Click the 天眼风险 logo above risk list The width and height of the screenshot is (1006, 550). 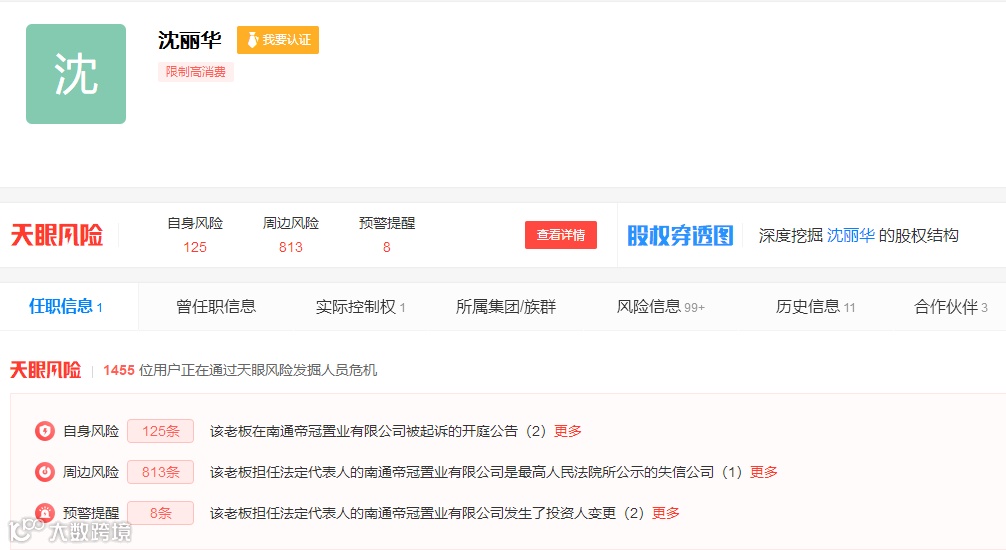tap(46, 370)
